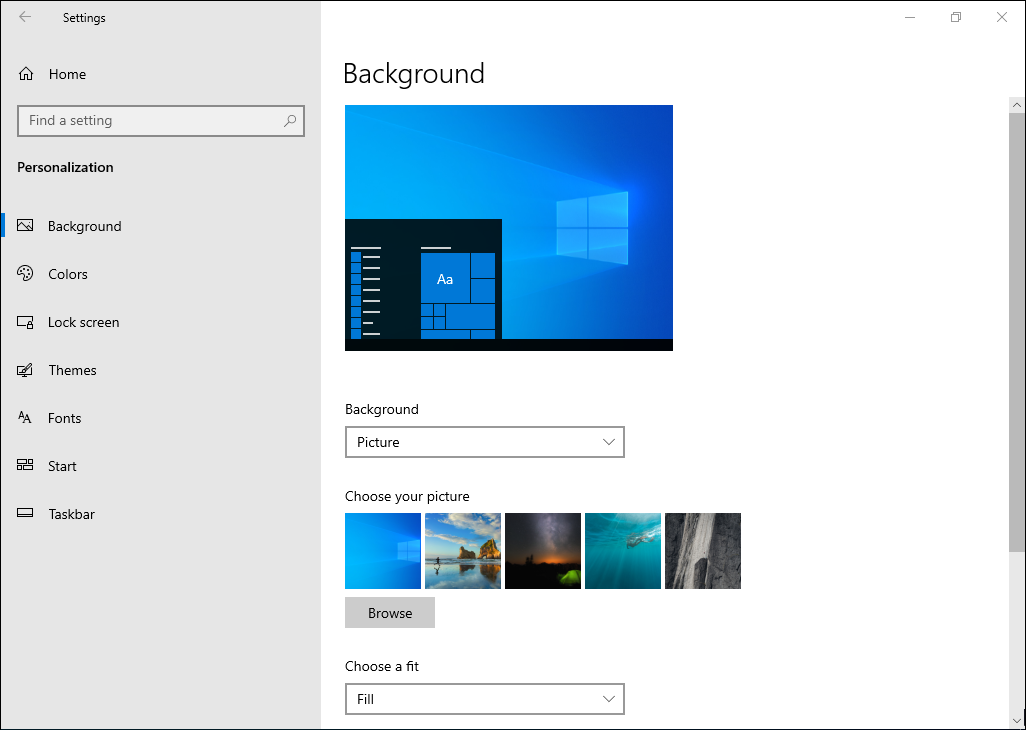
Task: Click the back arrow in Settings title bar
Action: 25,17
